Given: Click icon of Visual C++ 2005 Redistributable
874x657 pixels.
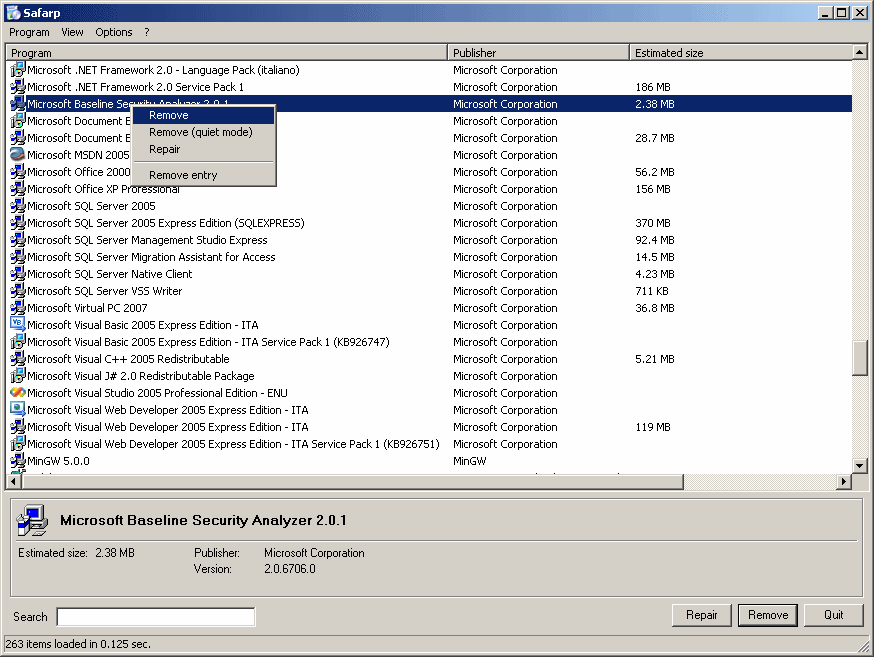Looking at the screenshot, I should point(18,358).
